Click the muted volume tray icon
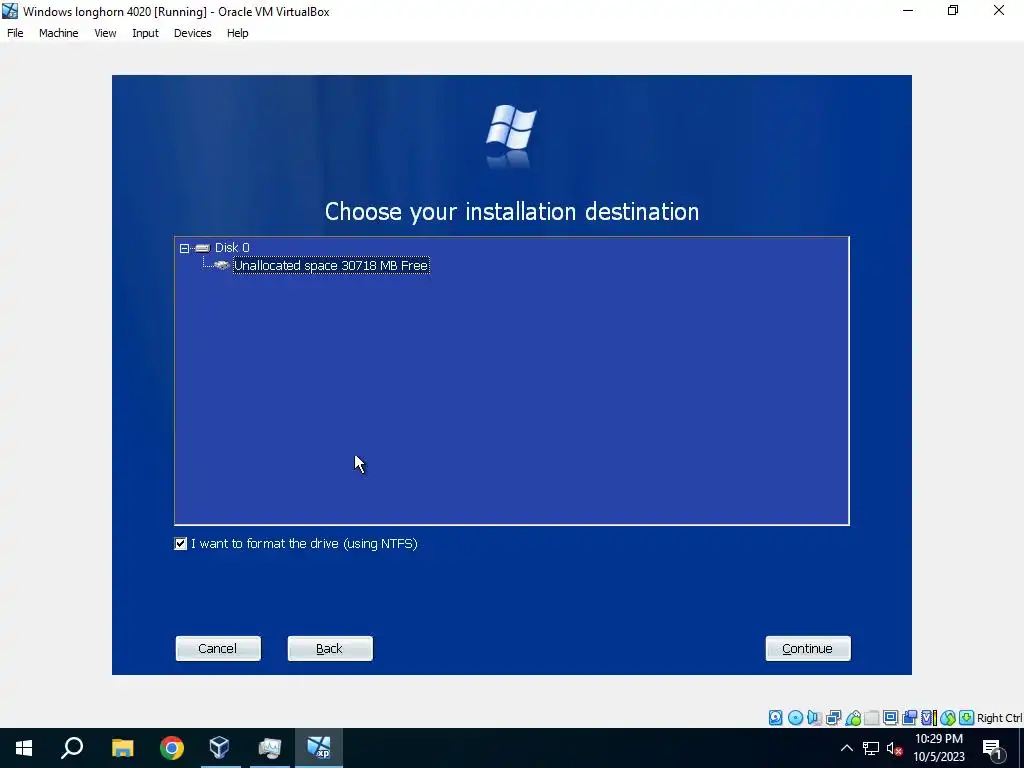 (895, 748)
